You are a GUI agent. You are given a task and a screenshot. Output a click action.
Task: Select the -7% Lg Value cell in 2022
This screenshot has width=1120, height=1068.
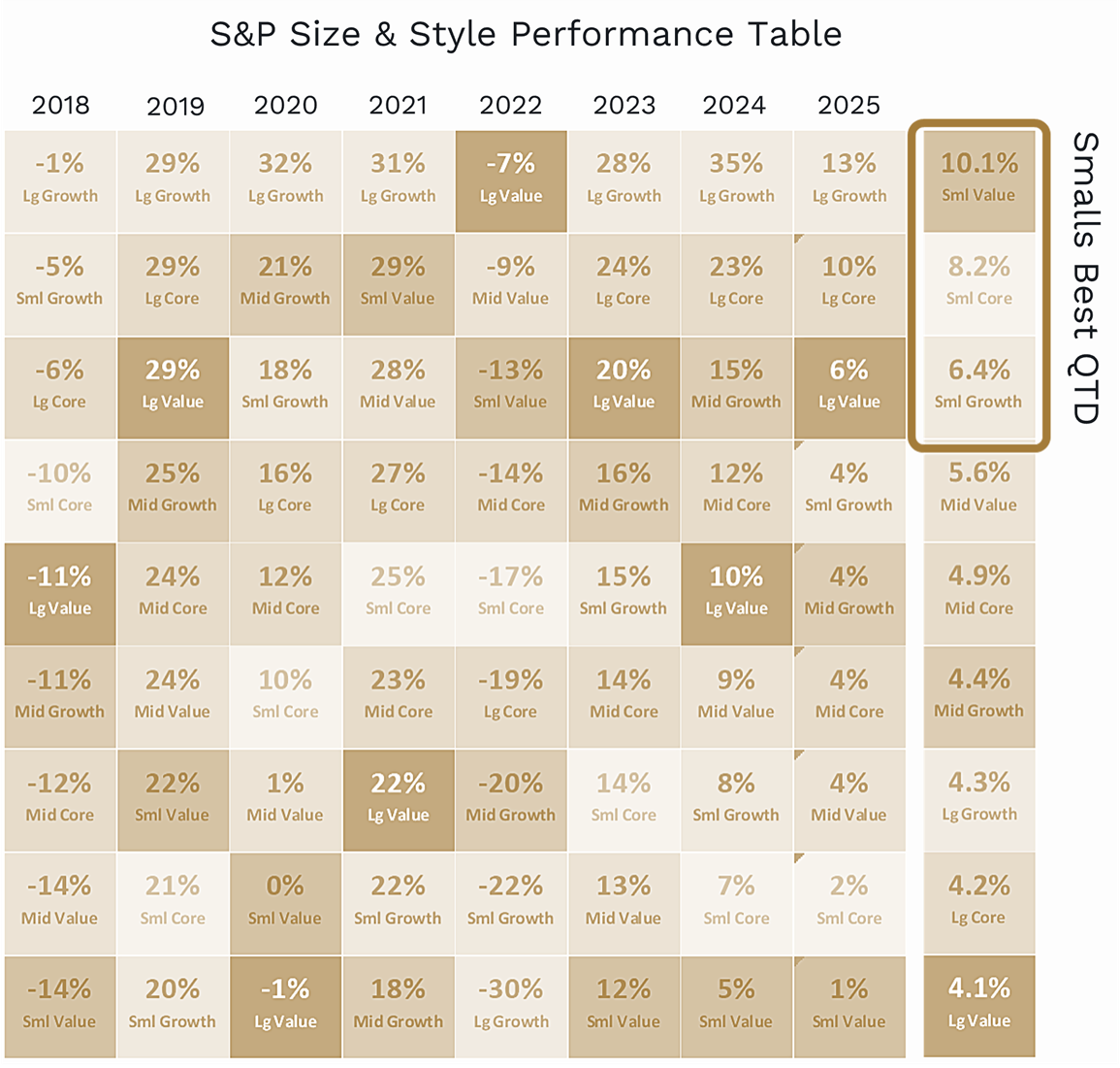pos(511,178)
